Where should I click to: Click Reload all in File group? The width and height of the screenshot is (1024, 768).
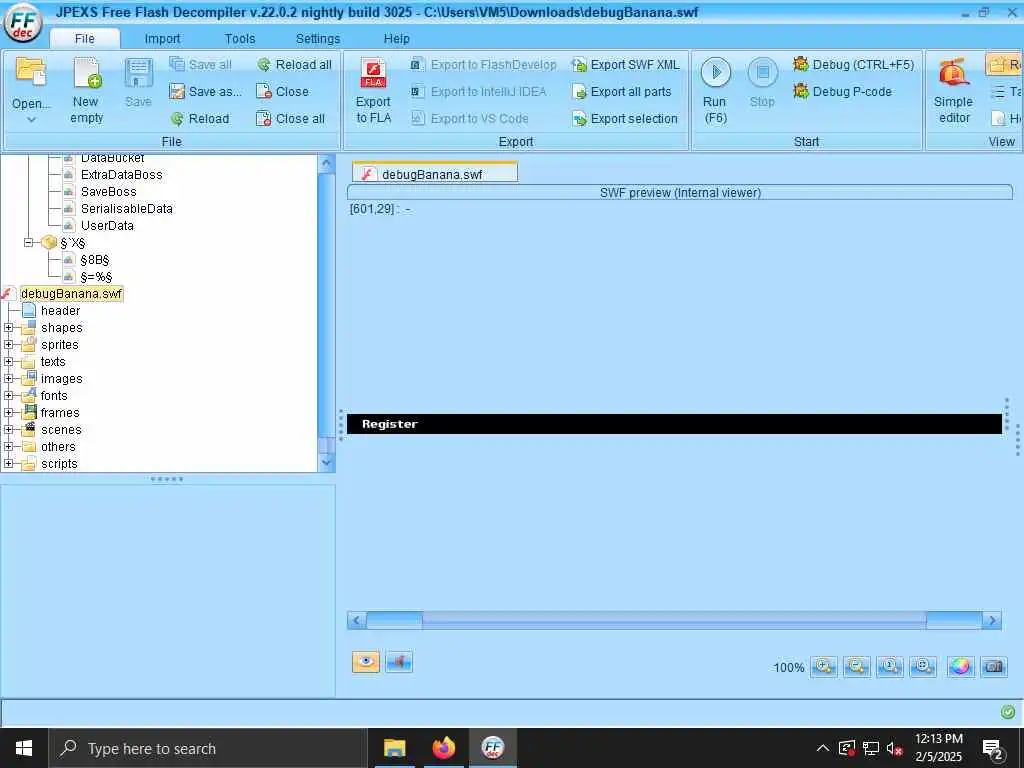pos(294,65)
